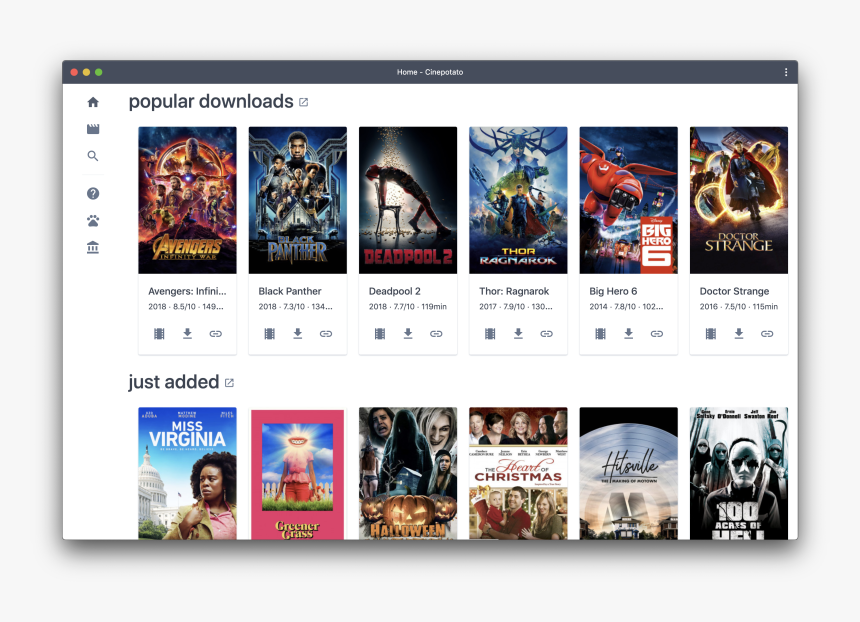Click link icon for Big Hero 6
This screenshot has width=860, height=622.
coord(657,333)
